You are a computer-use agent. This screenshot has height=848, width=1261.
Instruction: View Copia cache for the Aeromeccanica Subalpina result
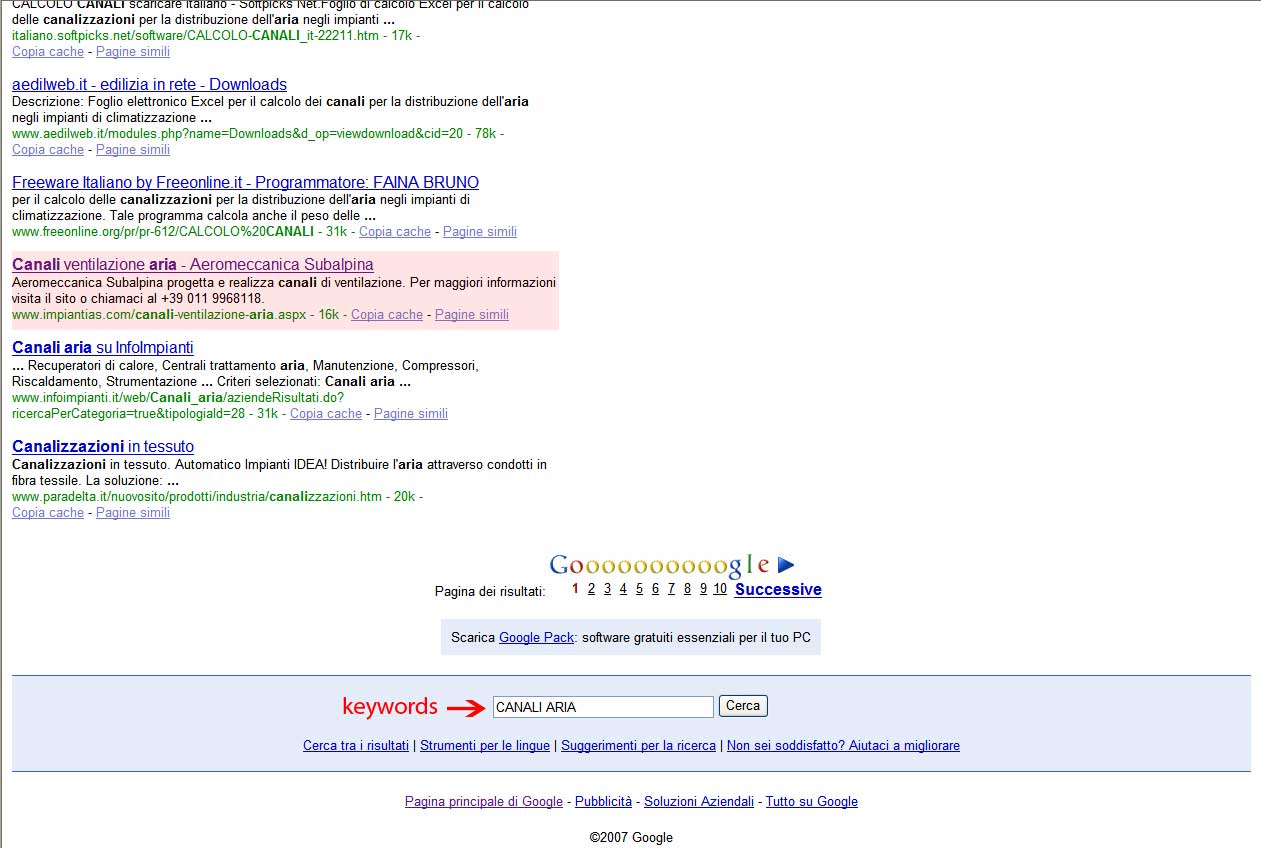tap(387, 315)
